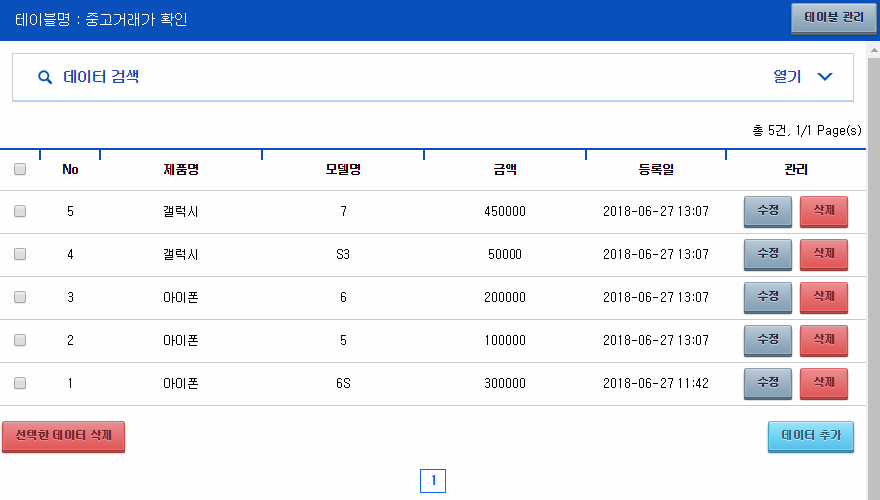Click 데이터 추가 button
Screen dimensions: 880x500
point(811,436)
